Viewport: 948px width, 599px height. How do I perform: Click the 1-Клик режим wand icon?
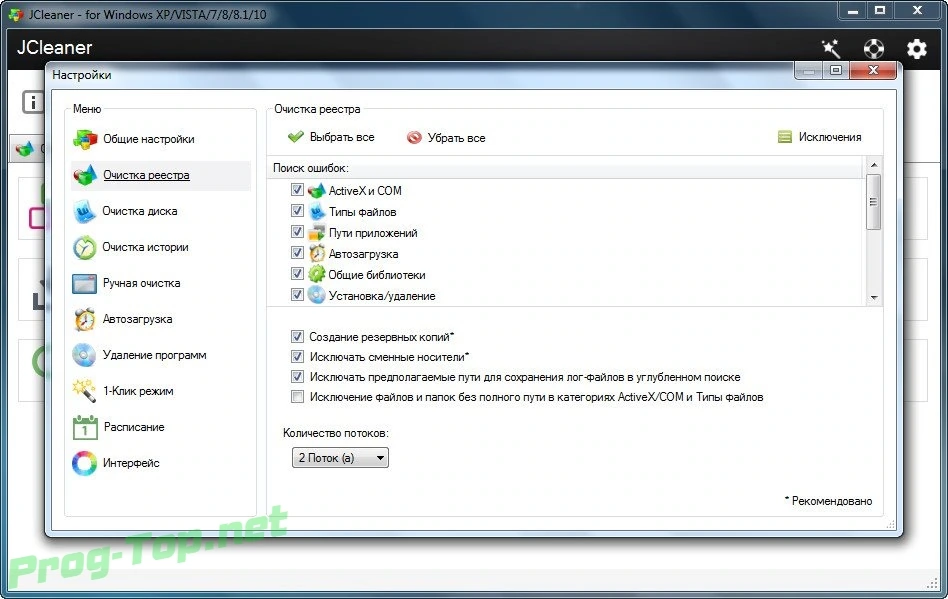click(84, 391)
